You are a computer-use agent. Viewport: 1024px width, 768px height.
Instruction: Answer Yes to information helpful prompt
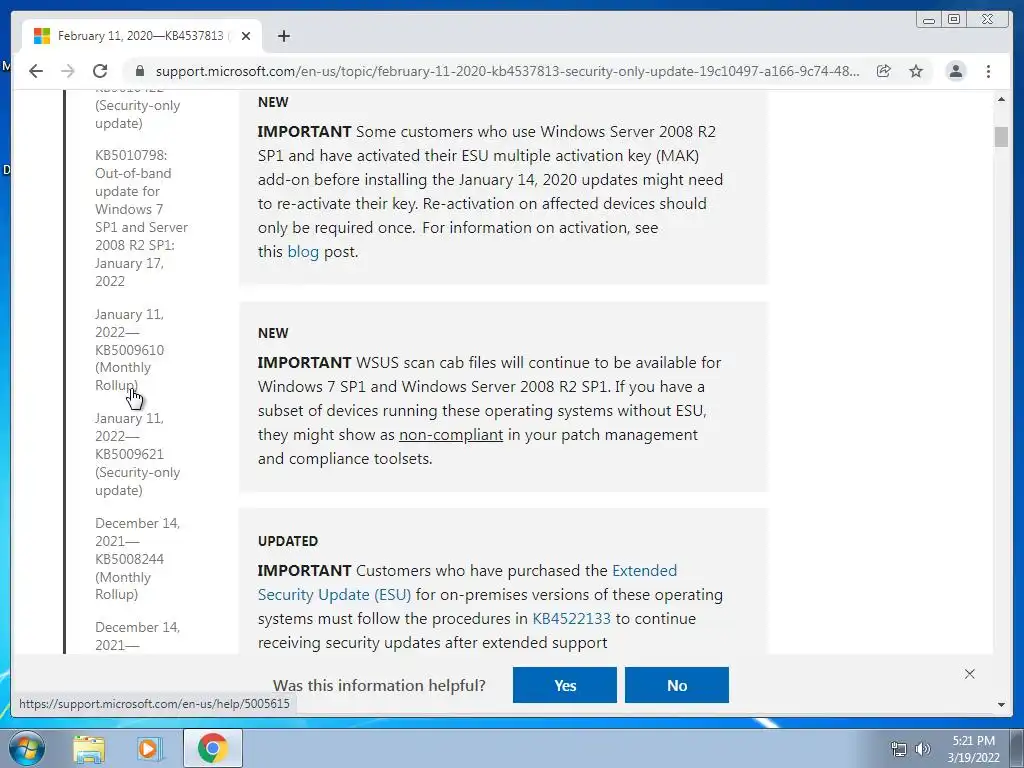coord(565,685)
